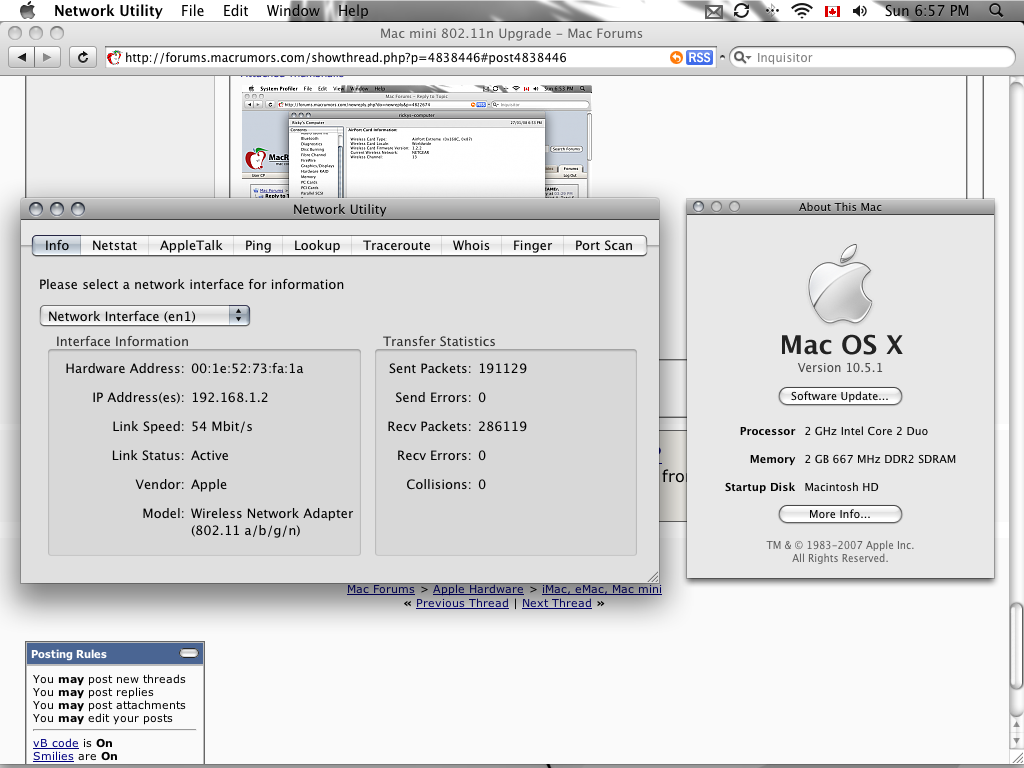
Task: Click the Apple logo in About This Mac
Action: click(x=840, y=283)
